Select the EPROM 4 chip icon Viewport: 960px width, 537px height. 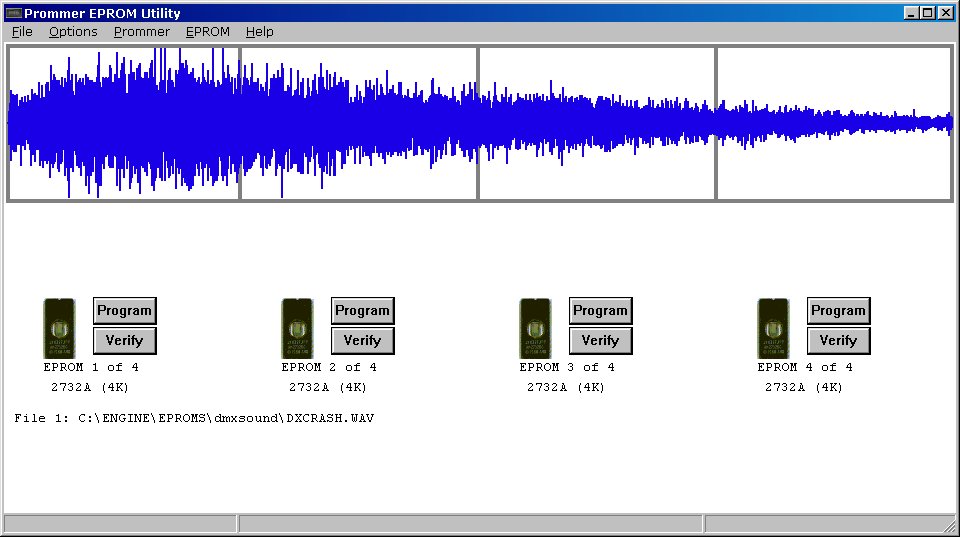tap(773, 328)
